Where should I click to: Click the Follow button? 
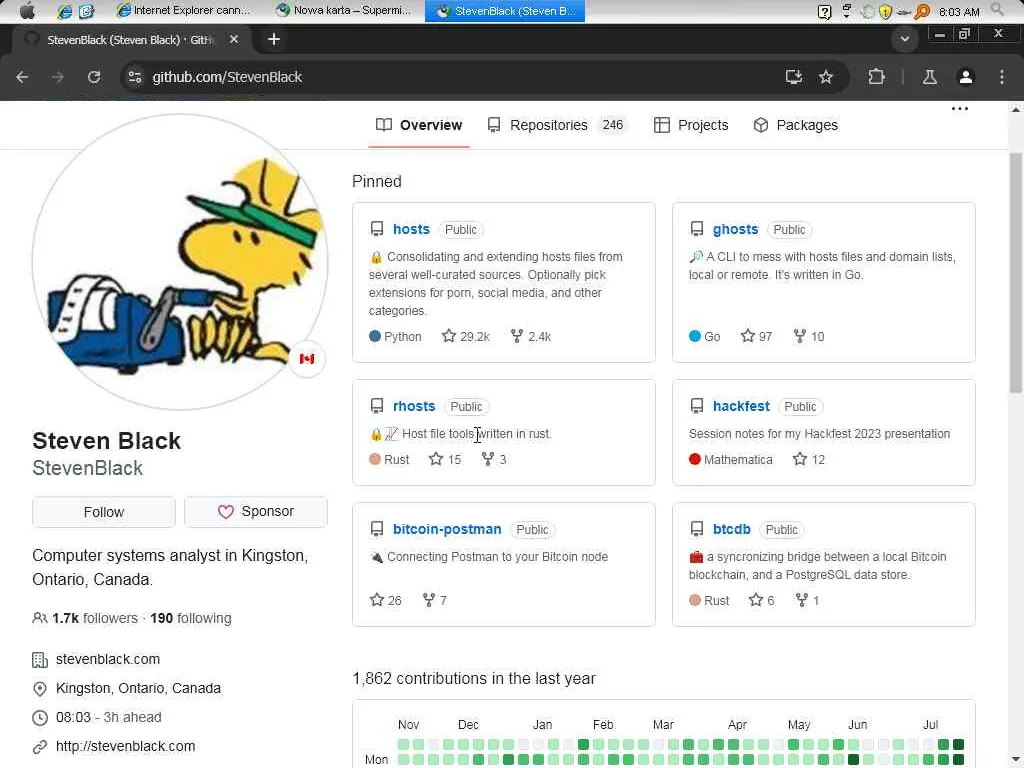(x=104, y=512)
